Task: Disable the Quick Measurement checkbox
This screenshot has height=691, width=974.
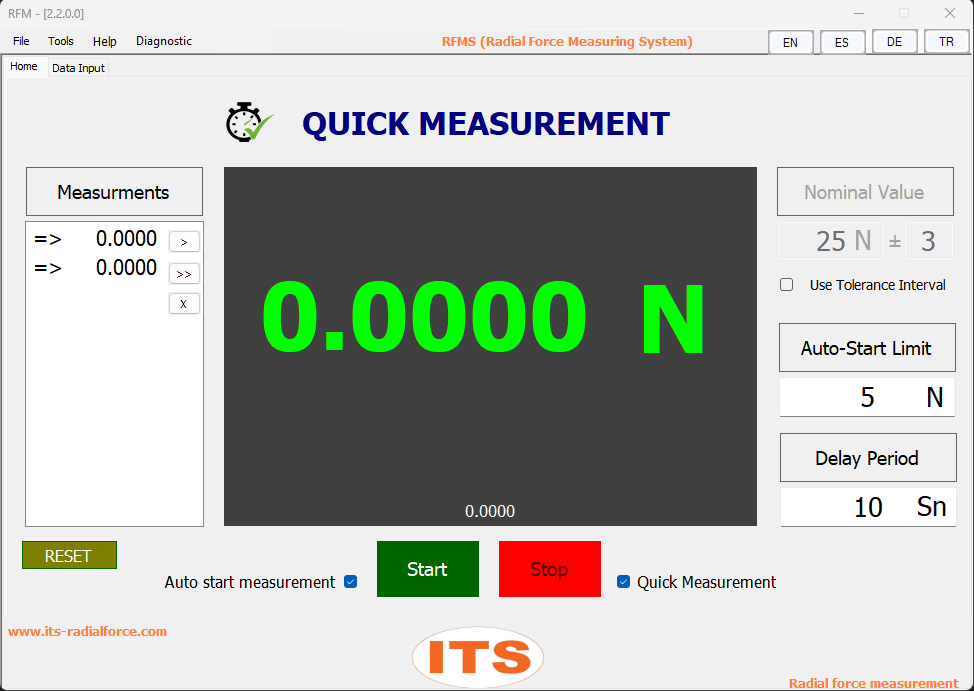Action: tap(624, 582)
